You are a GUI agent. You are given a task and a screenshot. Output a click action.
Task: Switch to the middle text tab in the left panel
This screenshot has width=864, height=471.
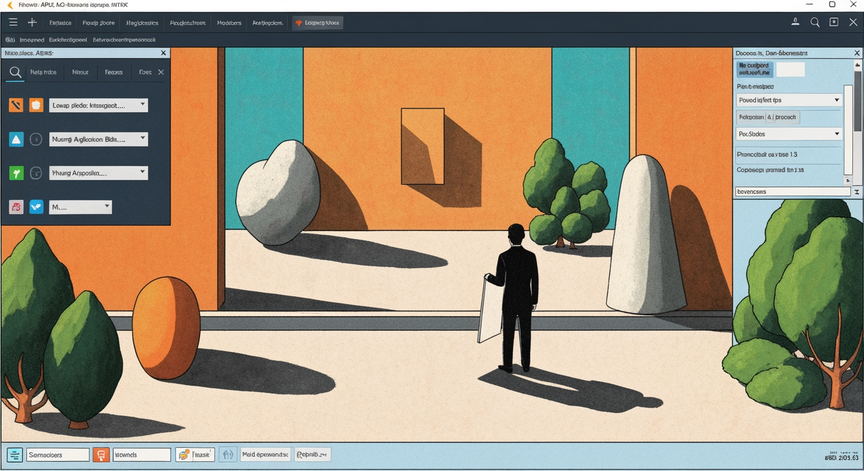point(80,72)
